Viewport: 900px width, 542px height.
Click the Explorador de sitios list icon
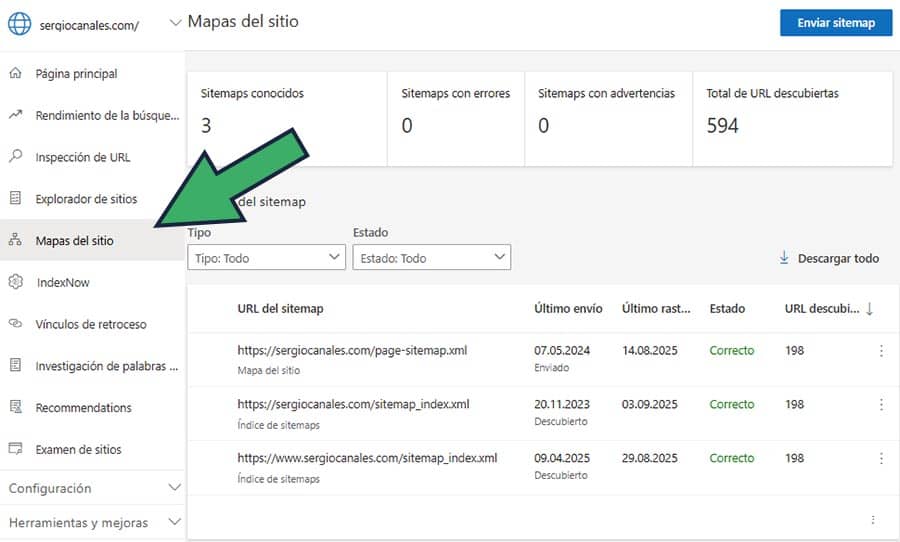(15, 198)
